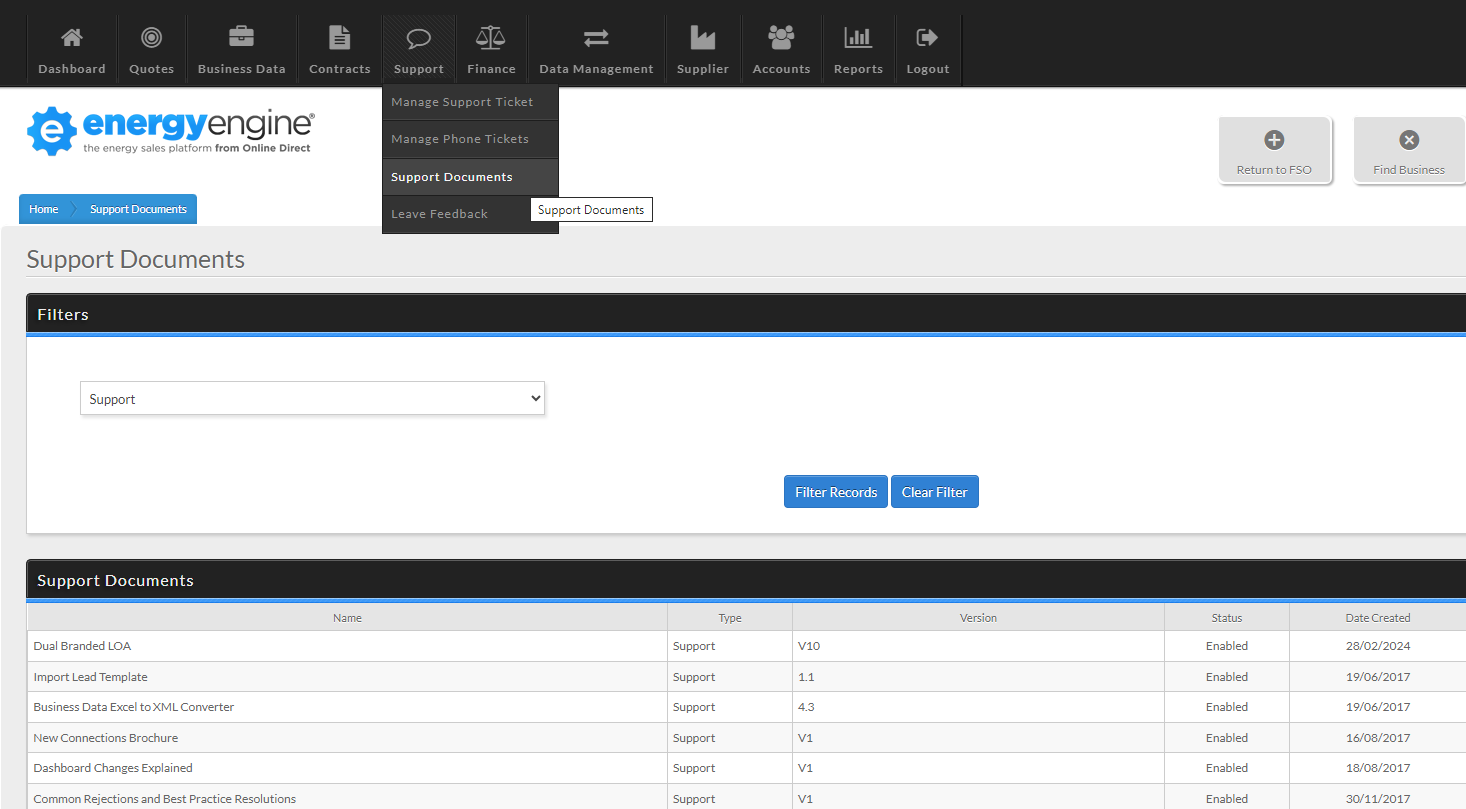
Task: Choose Manage Phone Tickets from menu
Action: (x=460, y=139)
